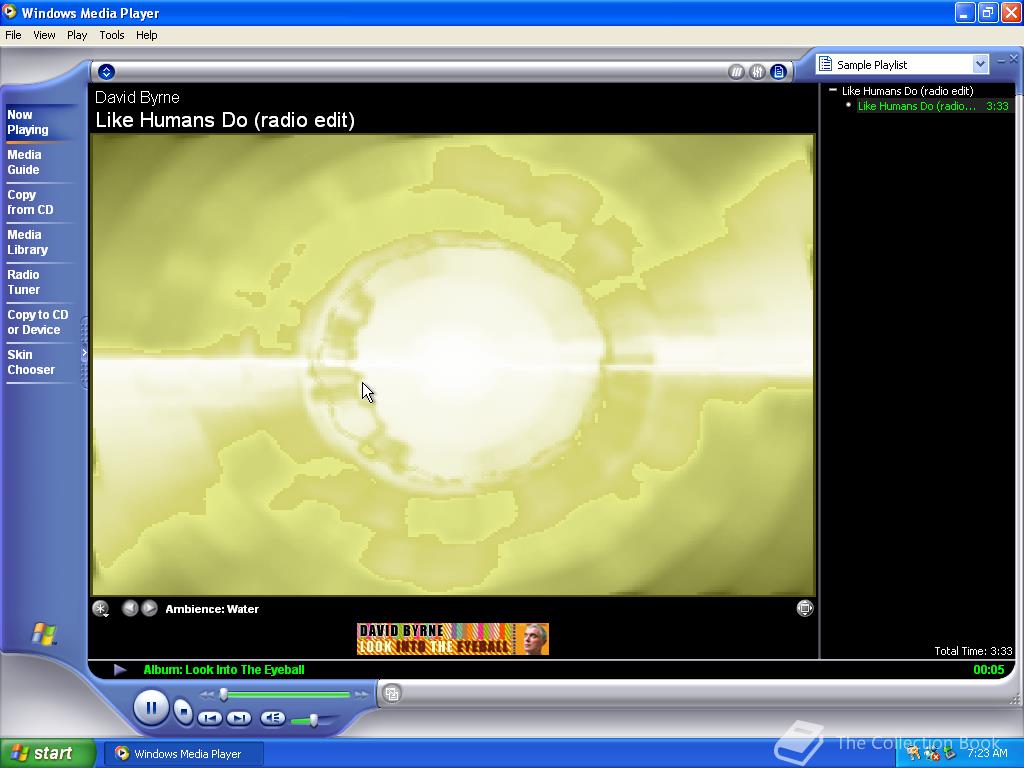The image size is (1024, 768).
Task: Collapse the taskbar with the side arrow
Action: coord(84,353)
